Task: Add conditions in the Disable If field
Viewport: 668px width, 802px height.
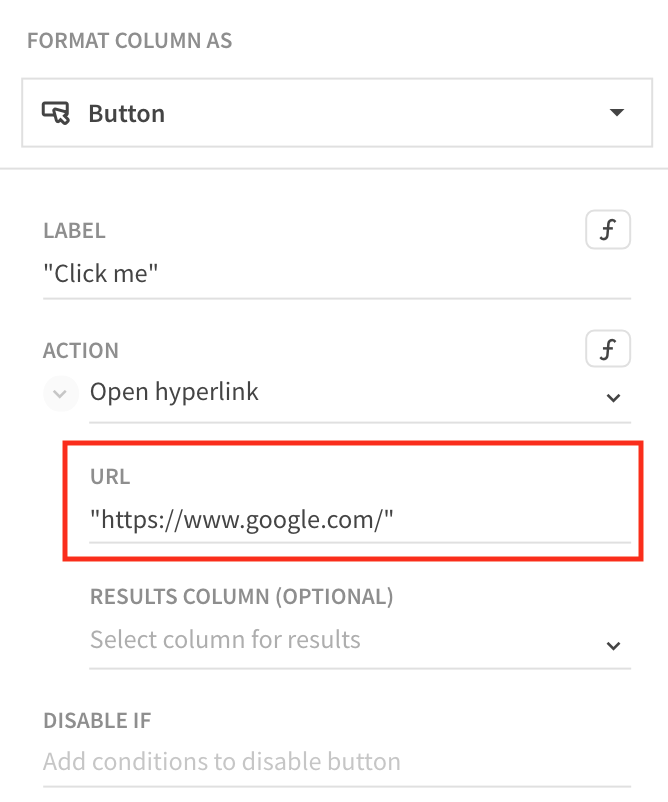Action: click(x=222, y=762)
